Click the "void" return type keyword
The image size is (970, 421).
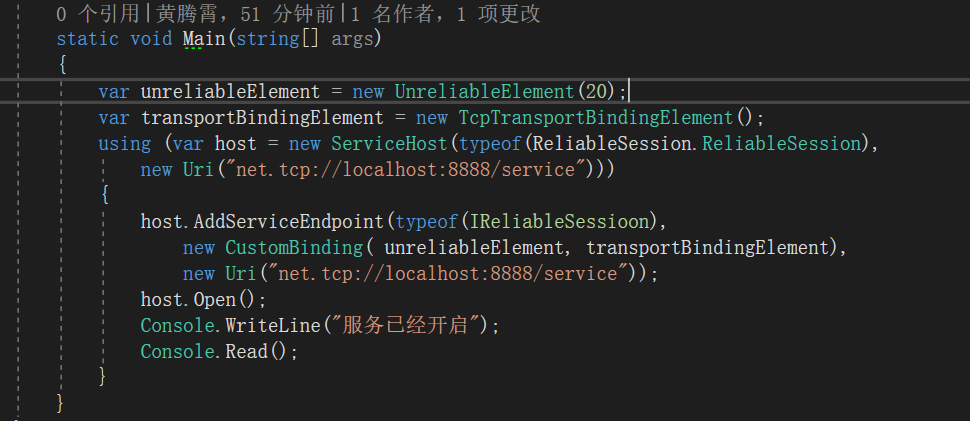tap(150, 39)
